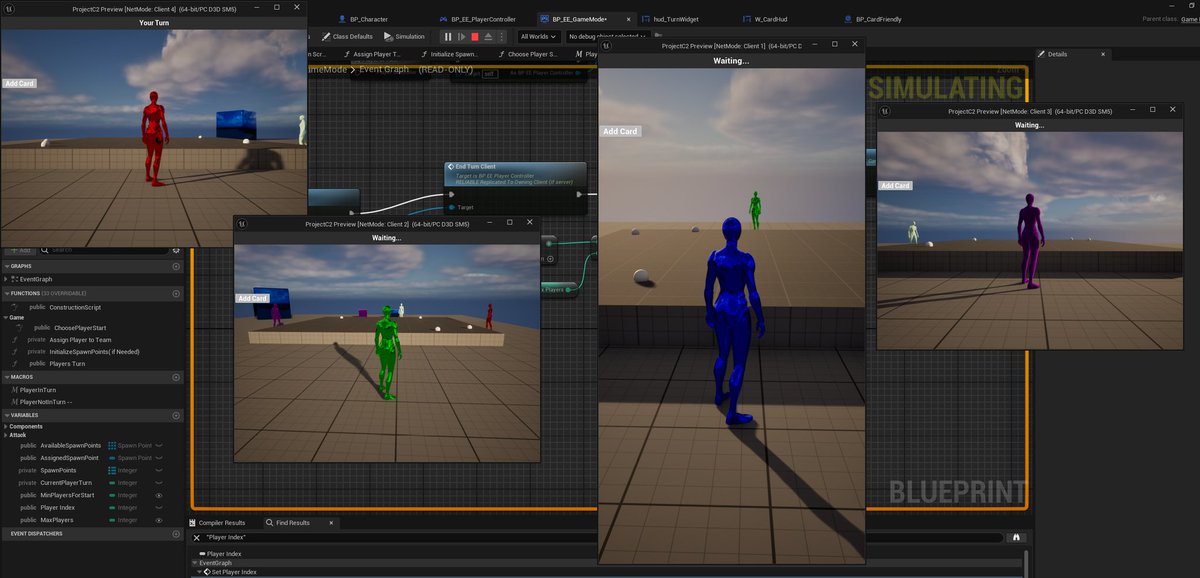Viewport: 1200px width, 578px height.
Task: Add a new graph with plus icon
Action: point(176,266)
